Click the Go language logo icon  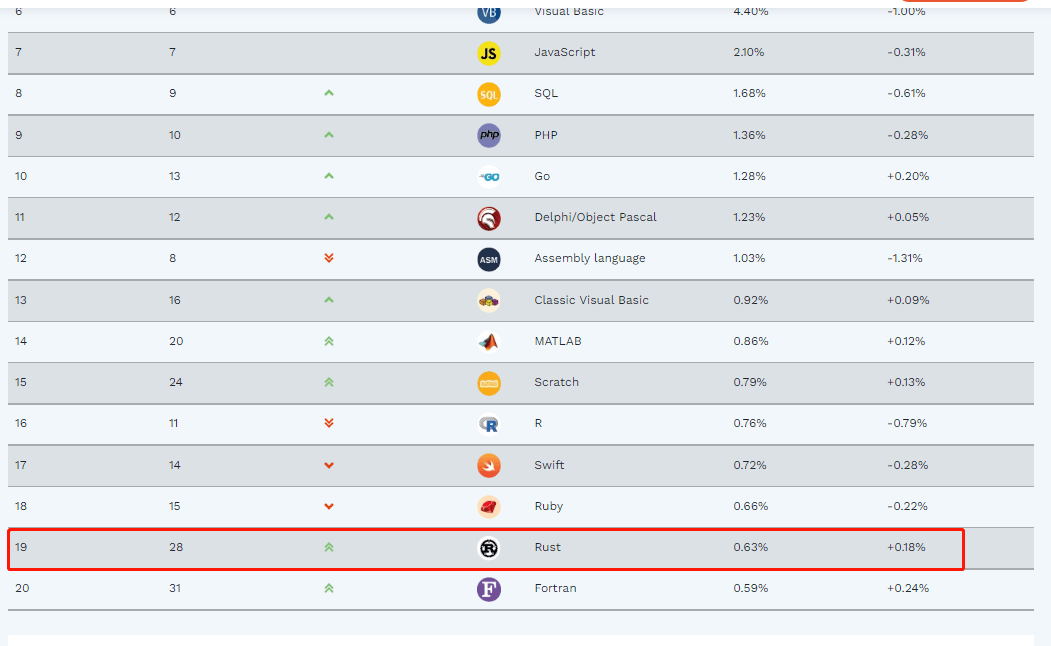[x=489, y=177]
